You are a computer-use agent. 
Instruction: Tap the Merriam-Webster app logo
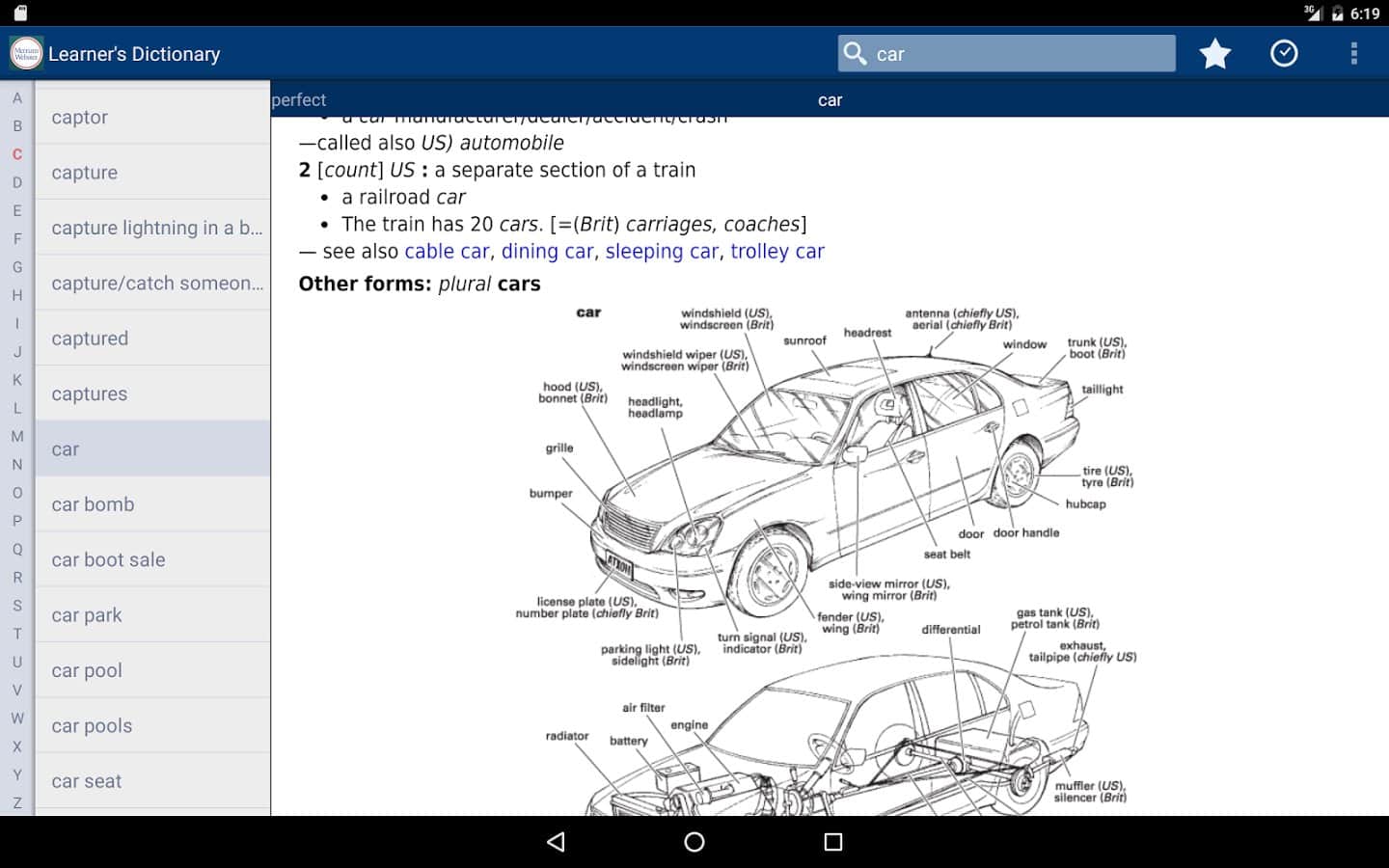coord(26,54)
